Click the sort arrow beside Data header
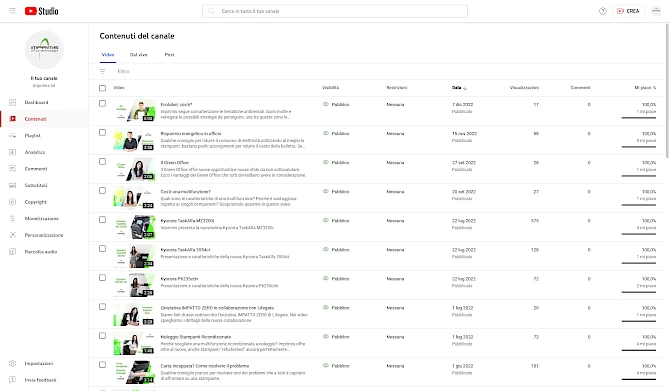Viewport: 670px width, 391px height. [465, 88]
